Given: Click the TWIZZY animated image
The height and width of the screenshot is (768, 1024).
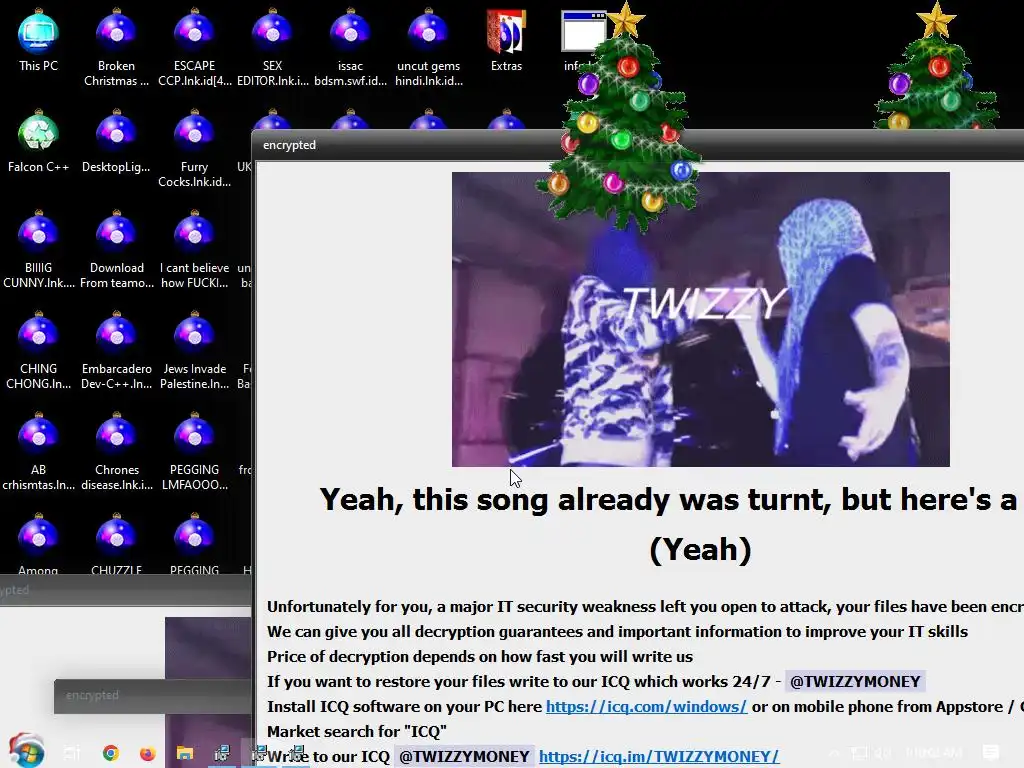Looking at the screenshot, I should tap(701, 319).
